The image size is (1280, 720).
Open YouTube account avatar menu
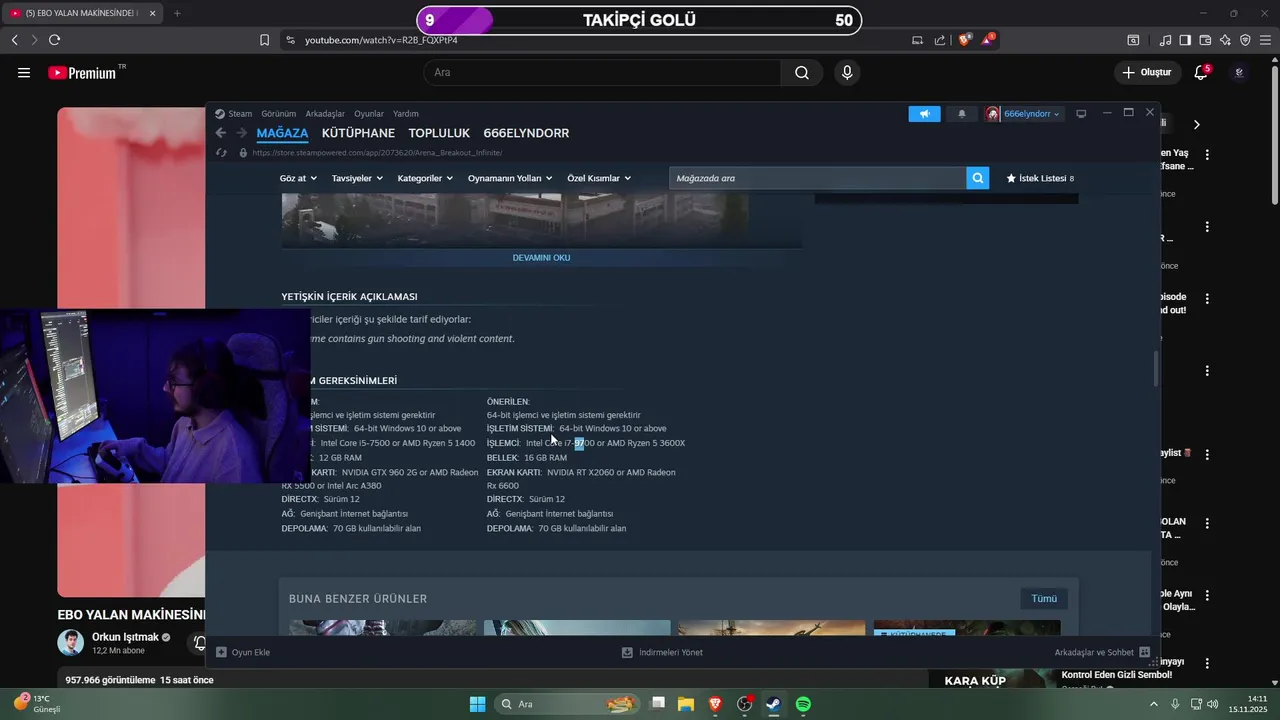pos(1240,73)
